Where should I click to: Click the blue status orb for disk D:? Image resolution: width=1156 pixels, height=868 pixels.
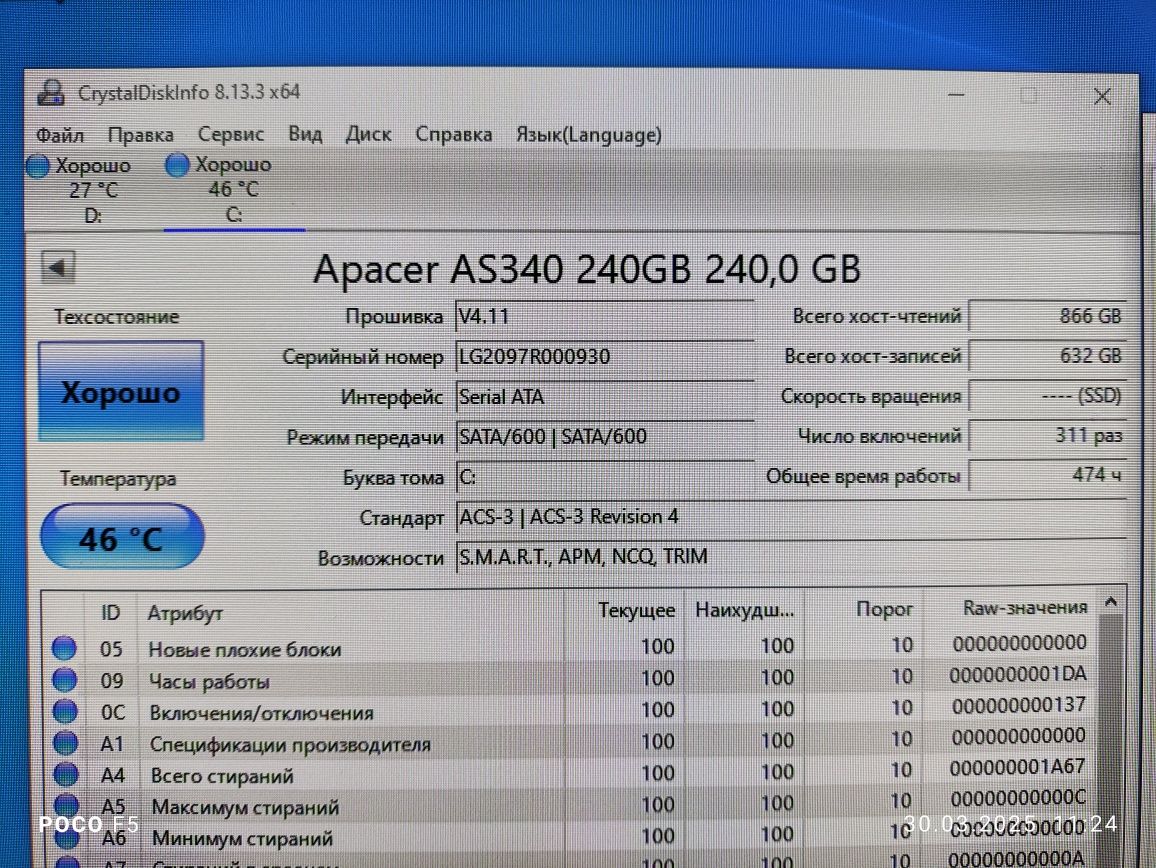38,166
